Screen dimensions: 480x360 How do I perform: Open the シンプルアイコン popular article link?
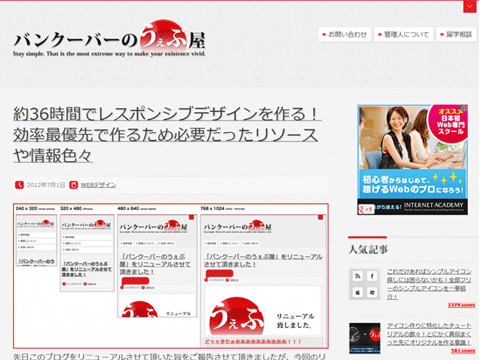(429, 284)
